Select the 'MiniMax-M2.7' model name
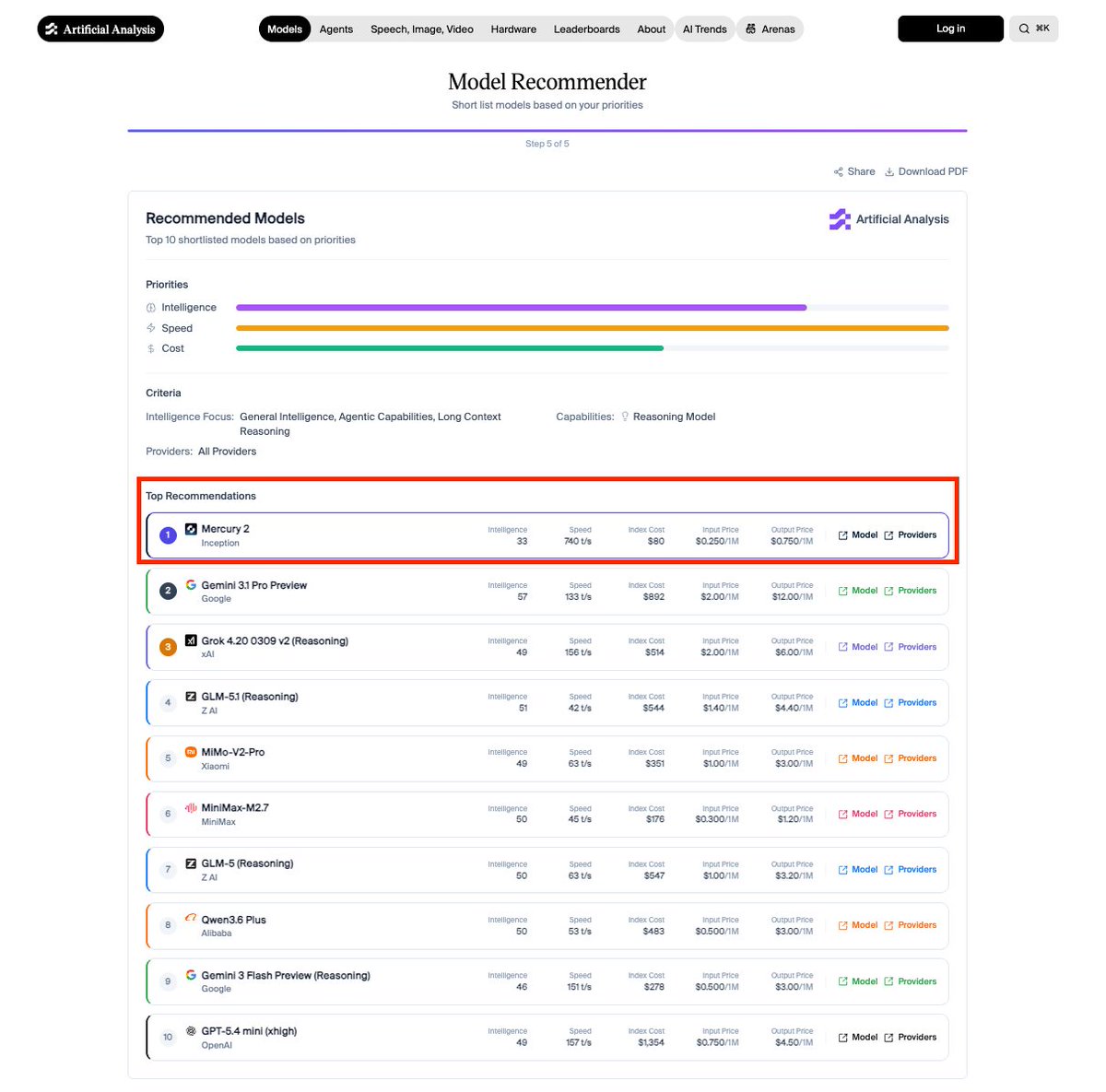 click(235, 807)
